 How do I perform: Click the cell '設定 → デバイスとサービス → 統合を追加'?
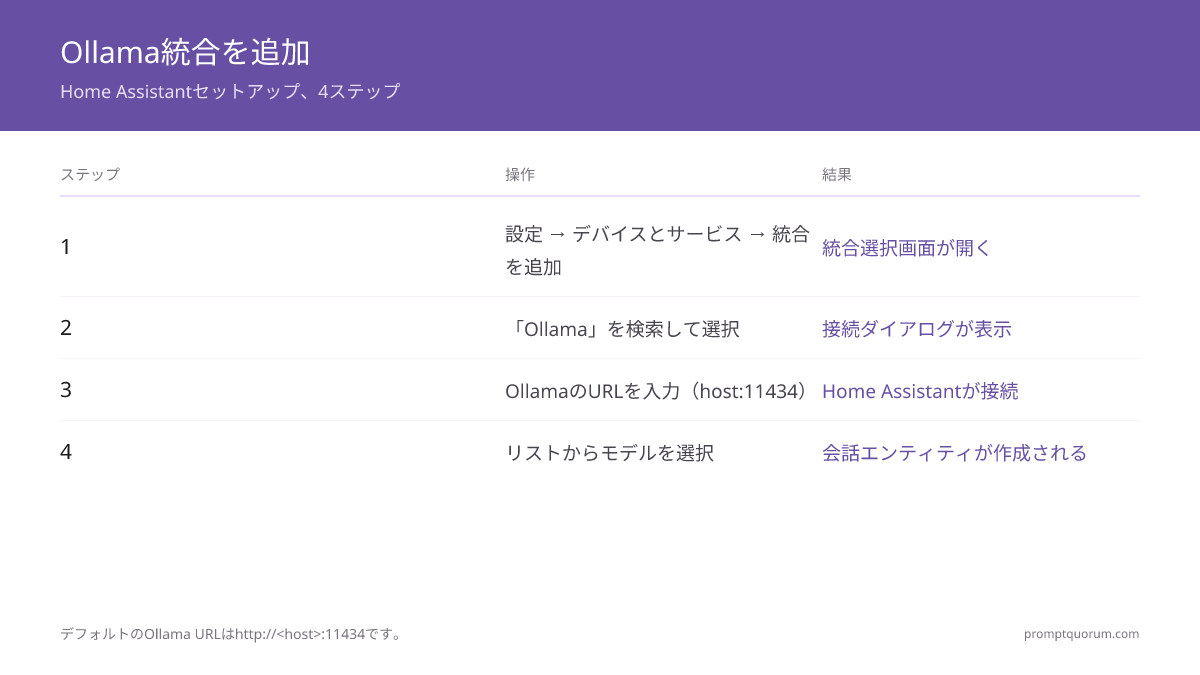point(657,250)
